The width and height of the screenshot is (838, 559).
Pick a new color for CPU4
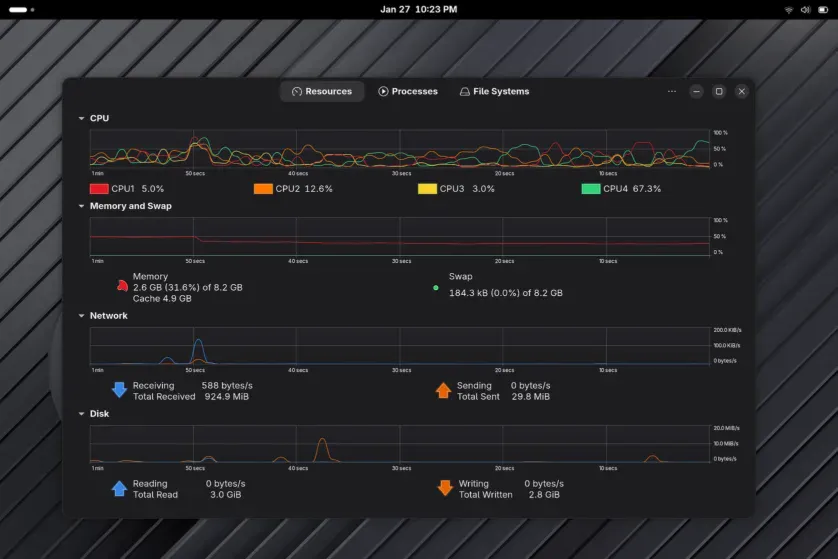click(x=590, y=188)
